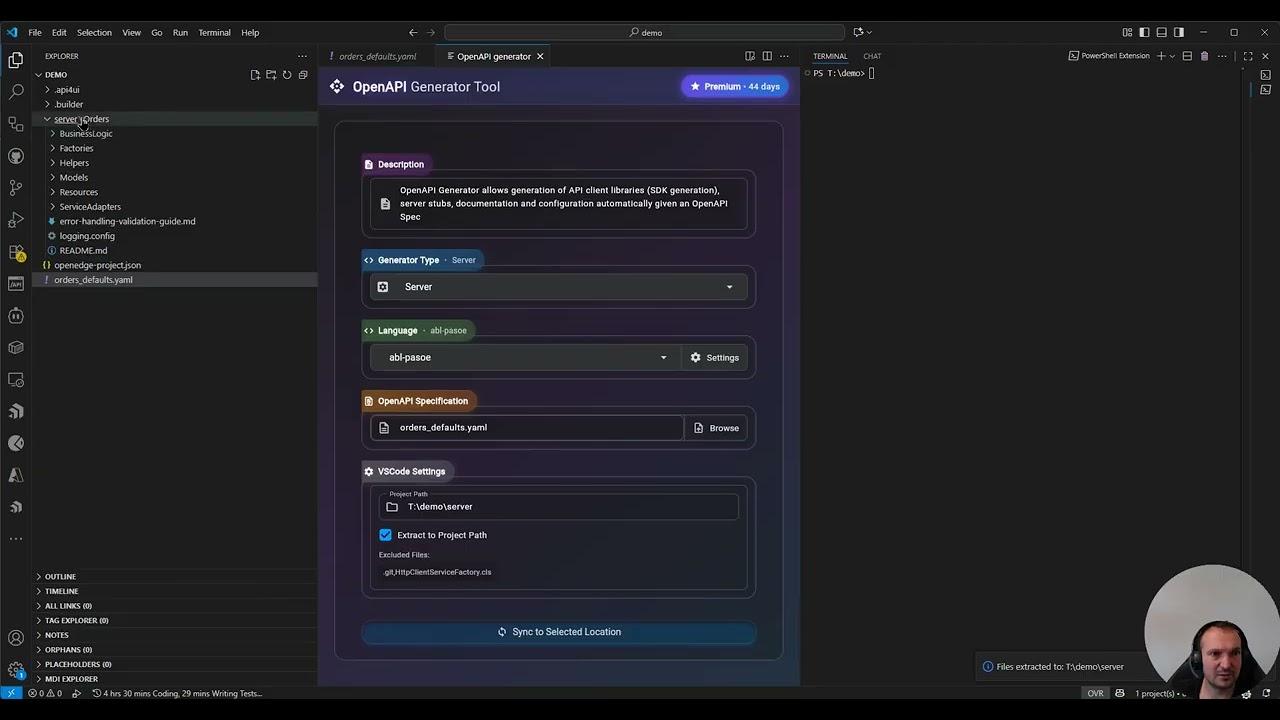The width and height of the screenshot is (1280, 720).
Task: Click the New File icon in Explorer
Action: pyautogui.click(x=255, y=75)
